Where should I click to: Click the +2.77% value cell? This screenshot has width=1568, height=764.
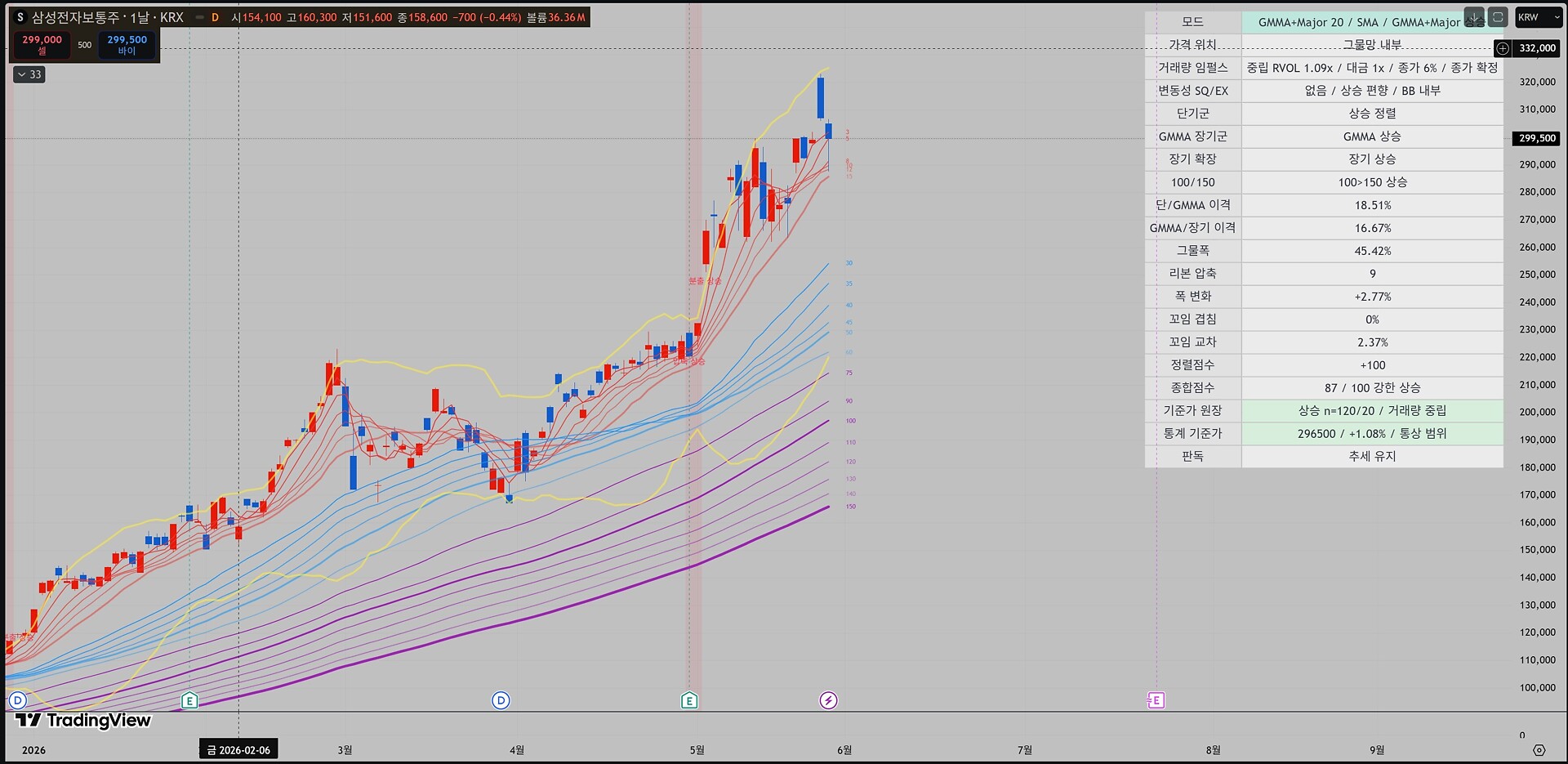point(1372,297)
